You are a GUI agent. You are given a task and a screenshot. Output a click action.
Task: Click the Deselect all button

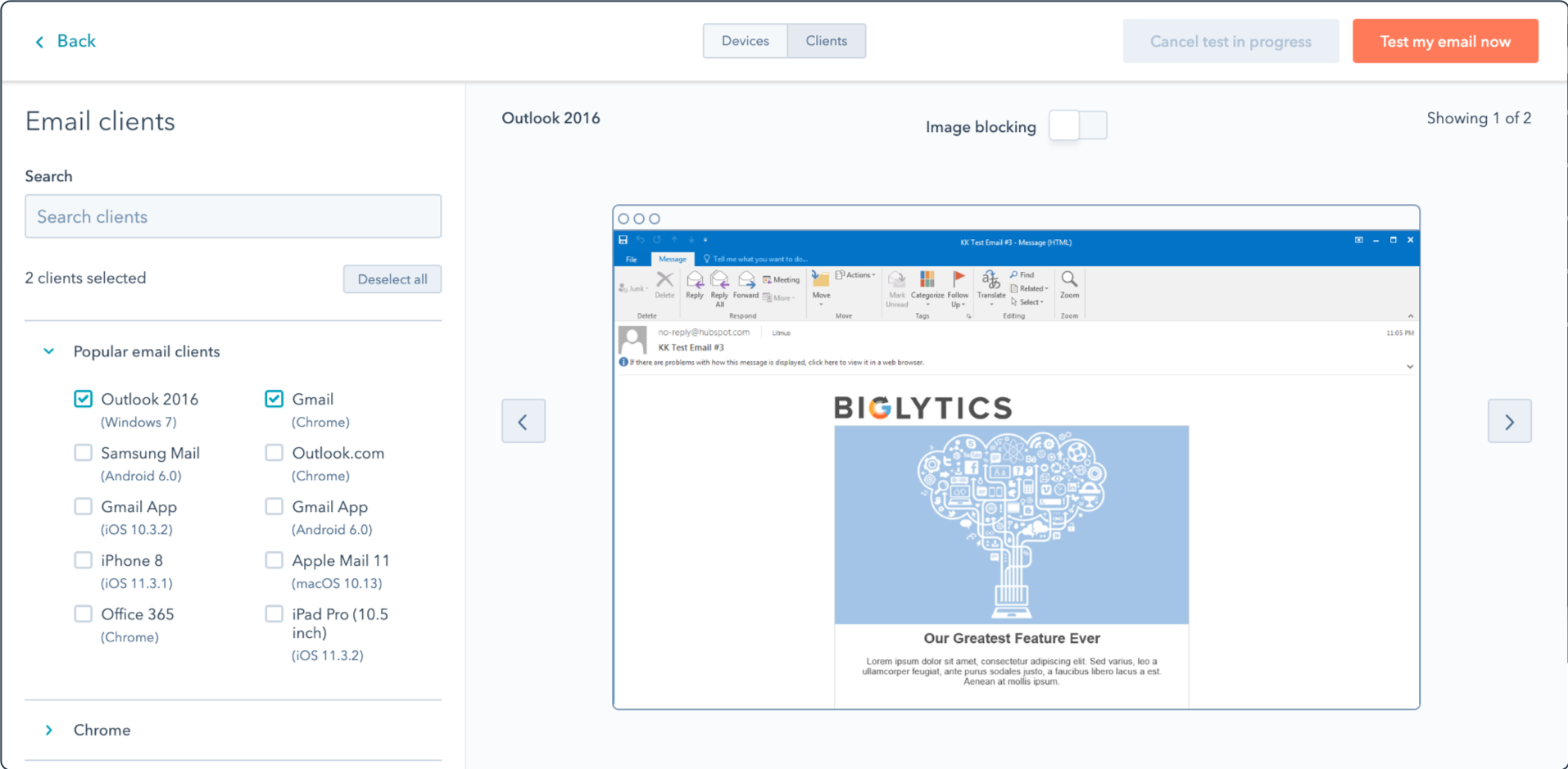click(x=392, y=278)
